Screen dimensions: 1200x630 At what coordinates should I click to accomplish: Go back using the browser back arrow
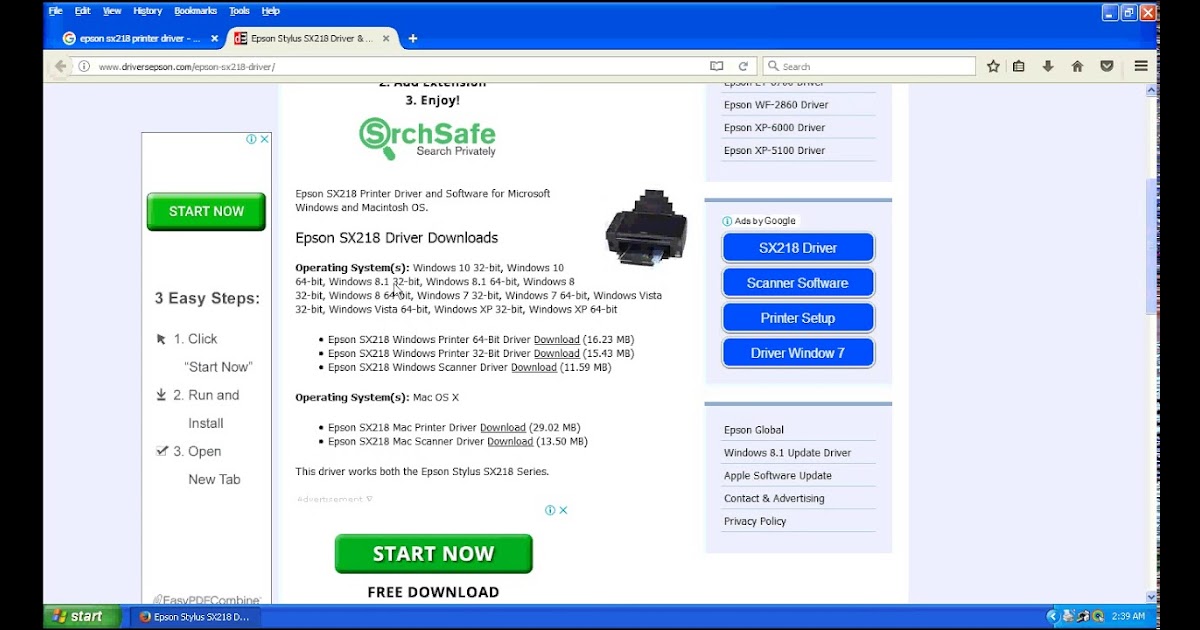[x=60, y=66]
